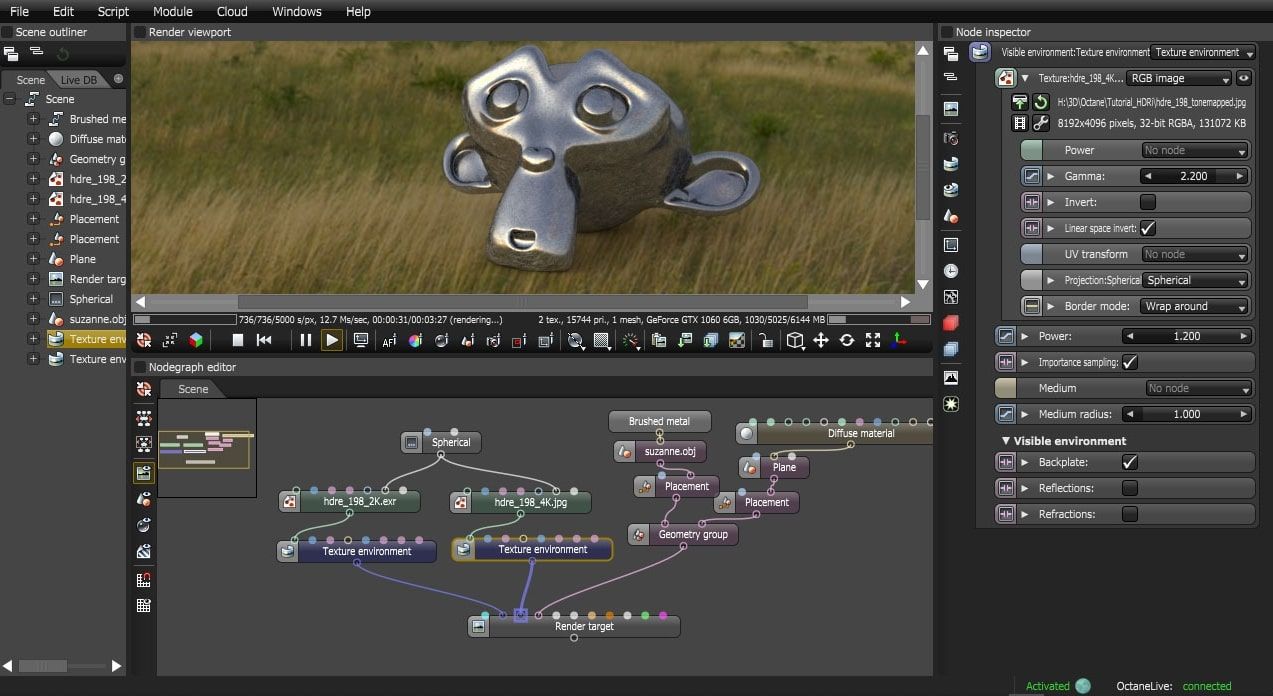Open the camera settings icon in inspector sidebar

coord(951,137)
